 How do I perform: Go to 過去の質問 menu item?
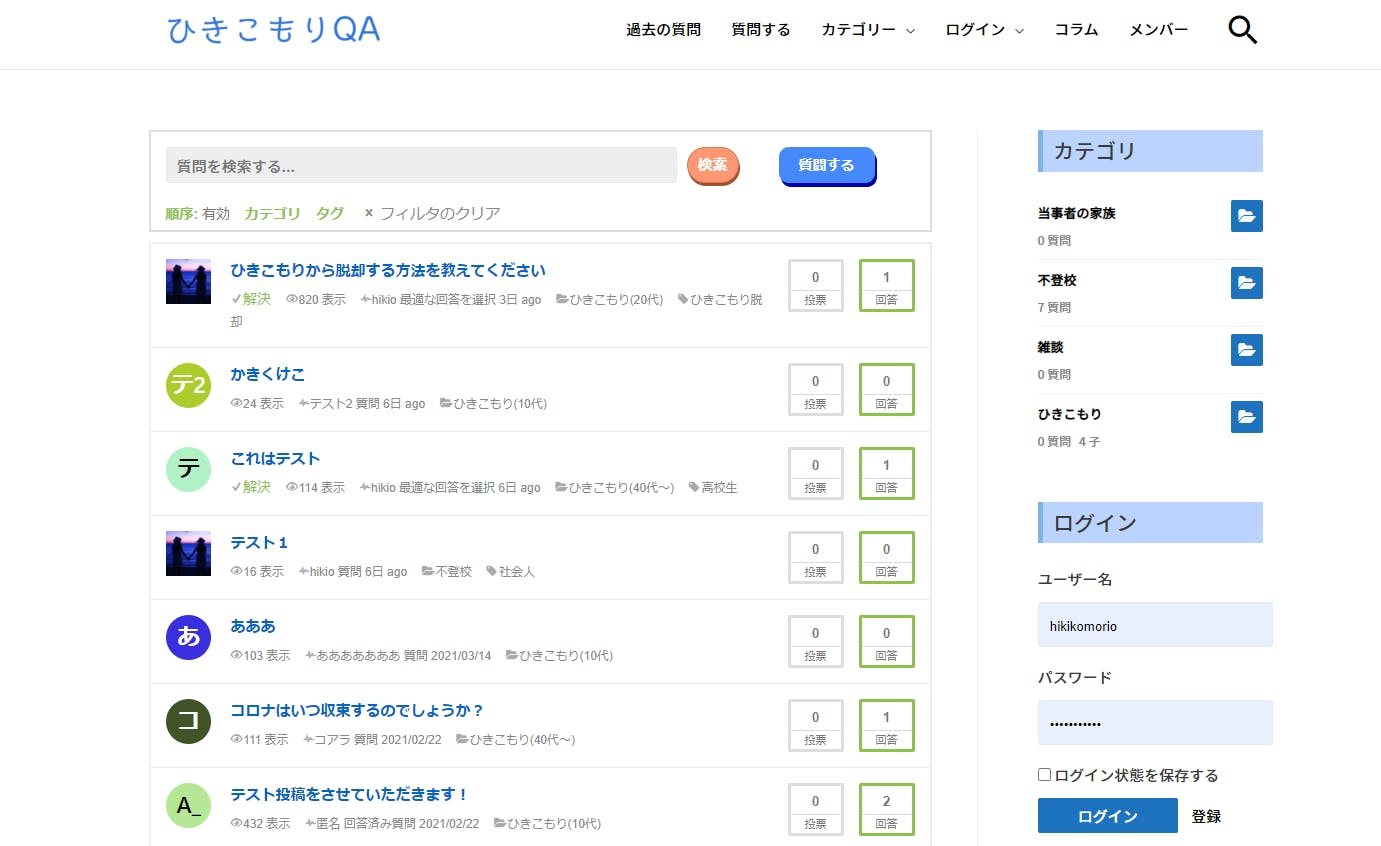[x=663, y=30]
